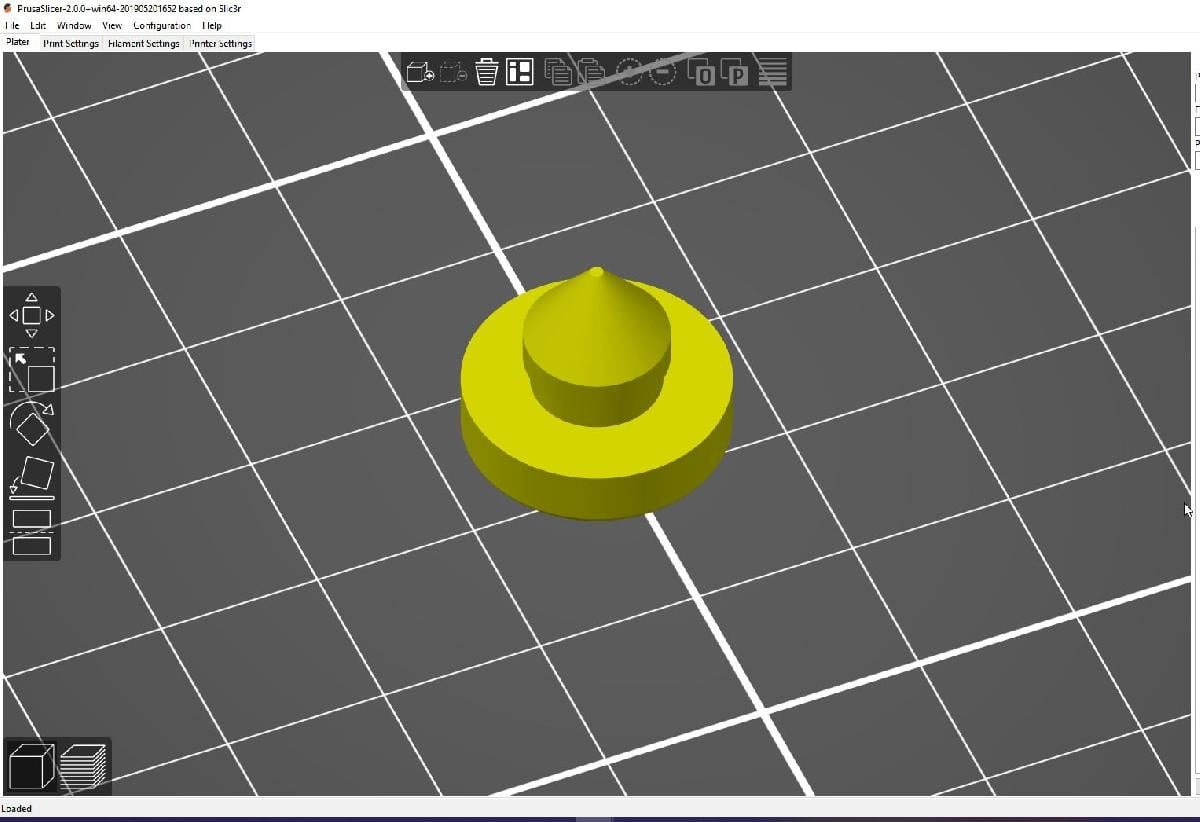The height and width of the screenshot is (822, 1200).
Task: Select the Move gizmo tool
Action: 32,315
